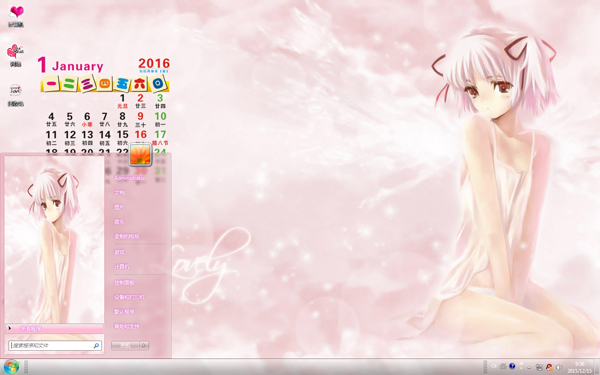Open 游戏 in the Start menu
The width and height of the screenshot is (600, 375).
click(x=119, y=252)
